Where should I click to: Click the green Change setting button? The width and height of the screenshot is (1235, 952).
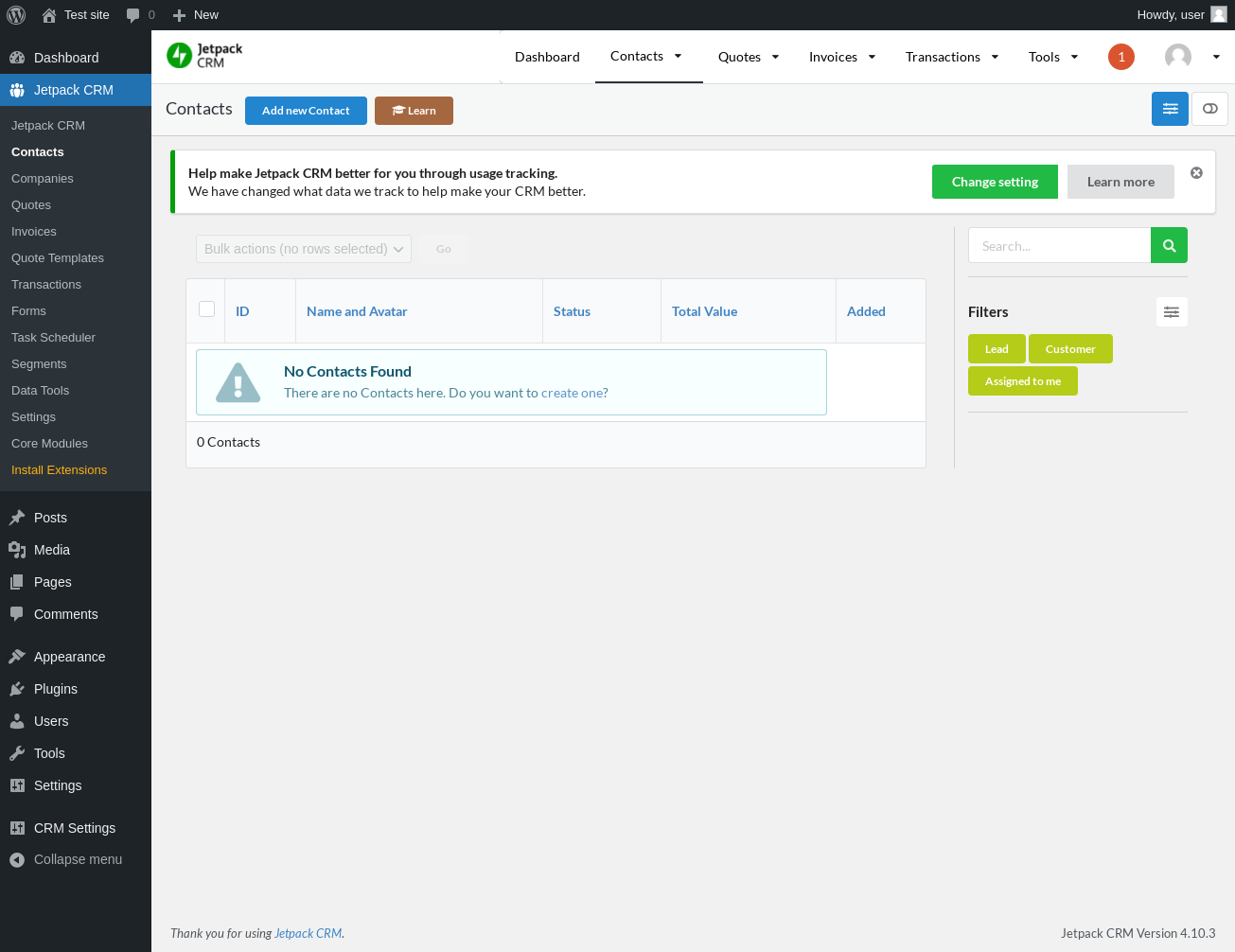pos(995,182)
